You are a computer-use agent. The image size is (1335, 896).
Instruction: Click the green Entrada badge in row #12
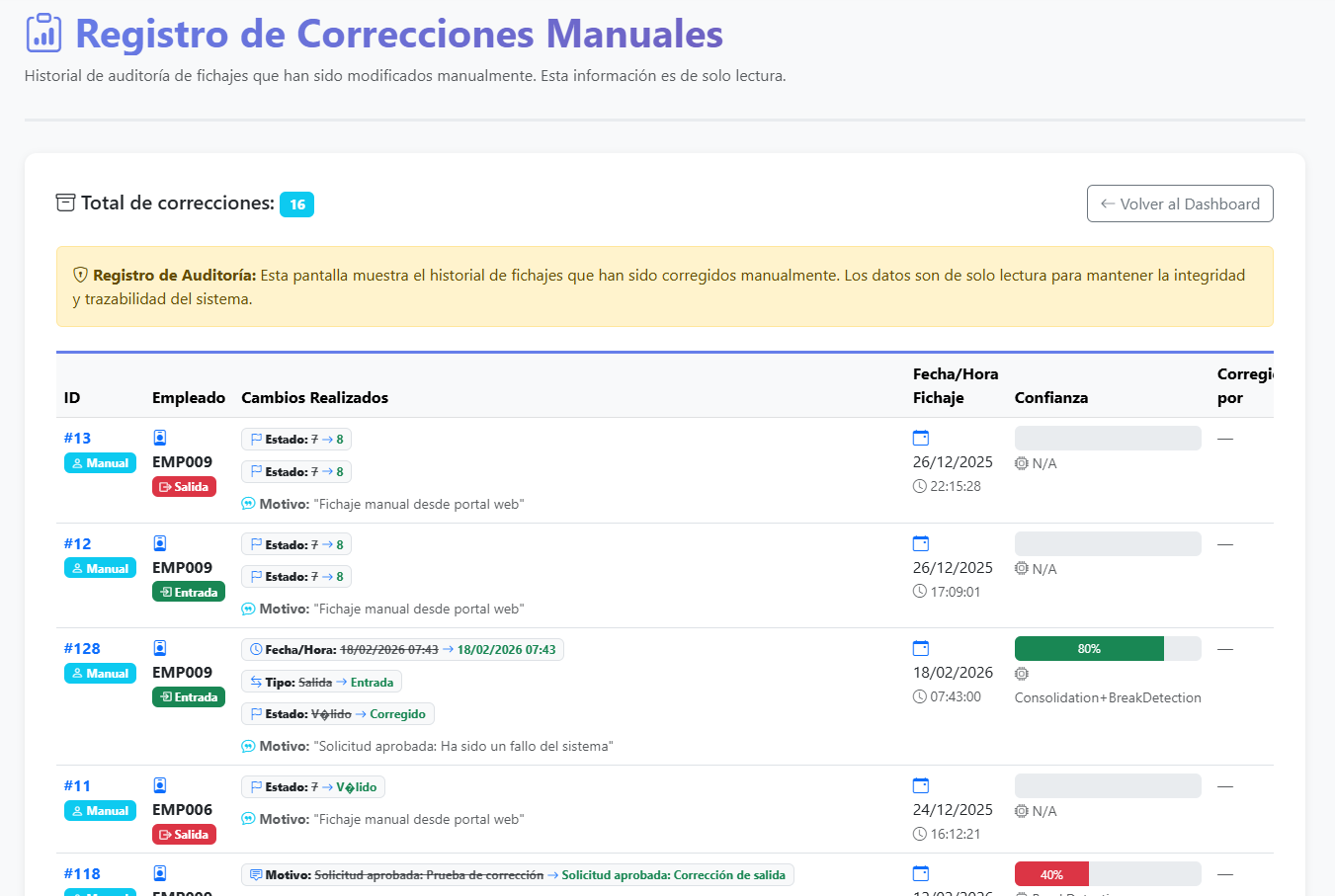(188, 593)
